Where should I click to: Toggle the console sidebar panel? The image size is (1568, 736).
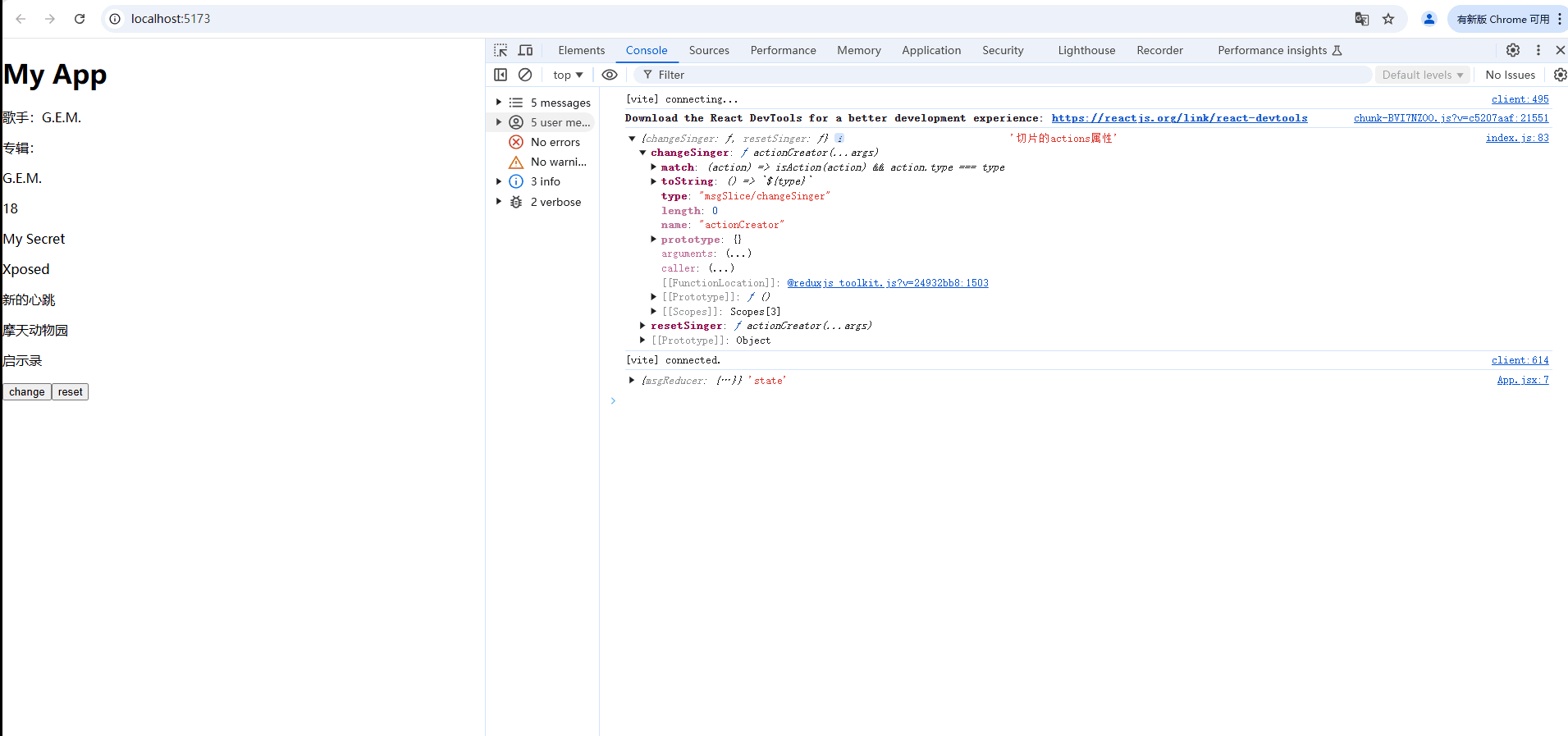point(501,75)
